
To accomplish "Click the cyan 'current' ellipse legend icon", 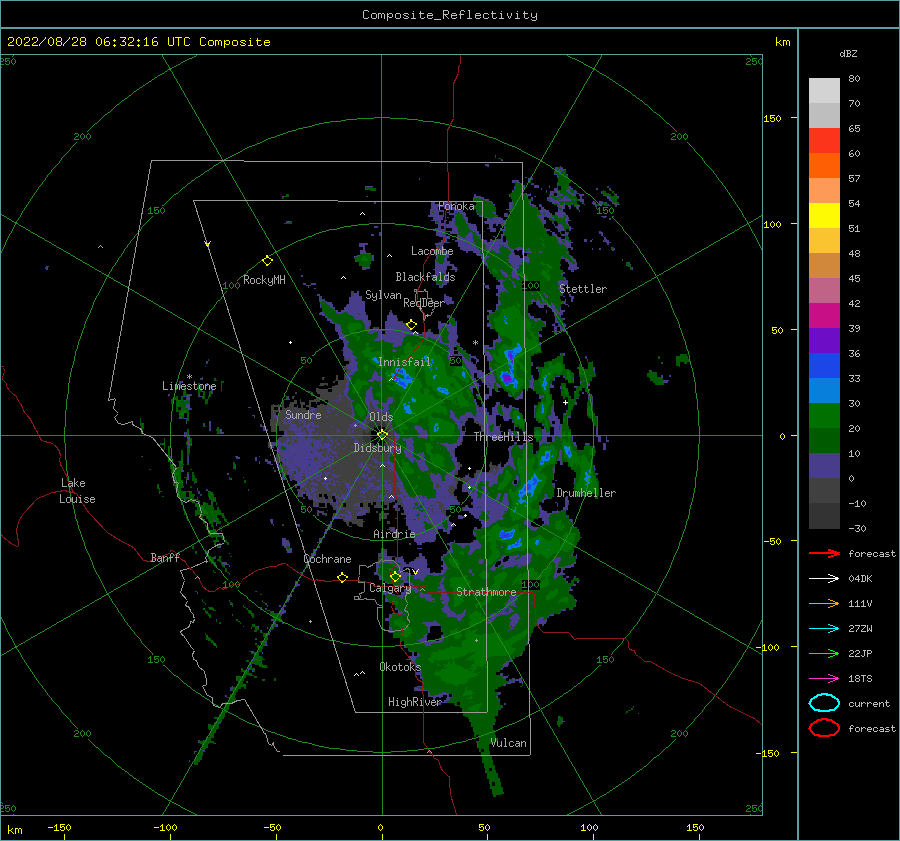I will click(x=824, y=703).
